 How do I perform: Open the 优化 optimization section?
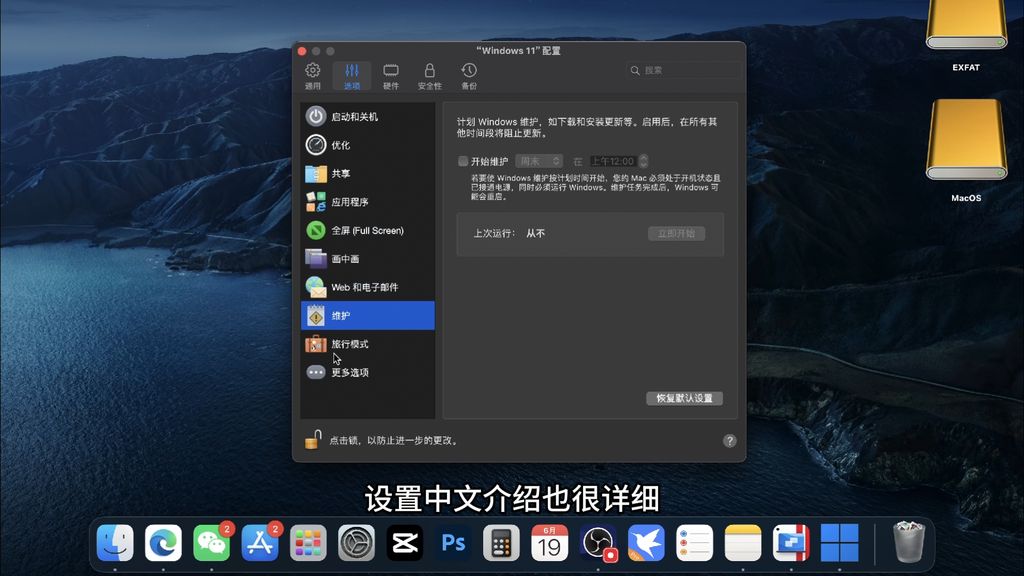368,145
